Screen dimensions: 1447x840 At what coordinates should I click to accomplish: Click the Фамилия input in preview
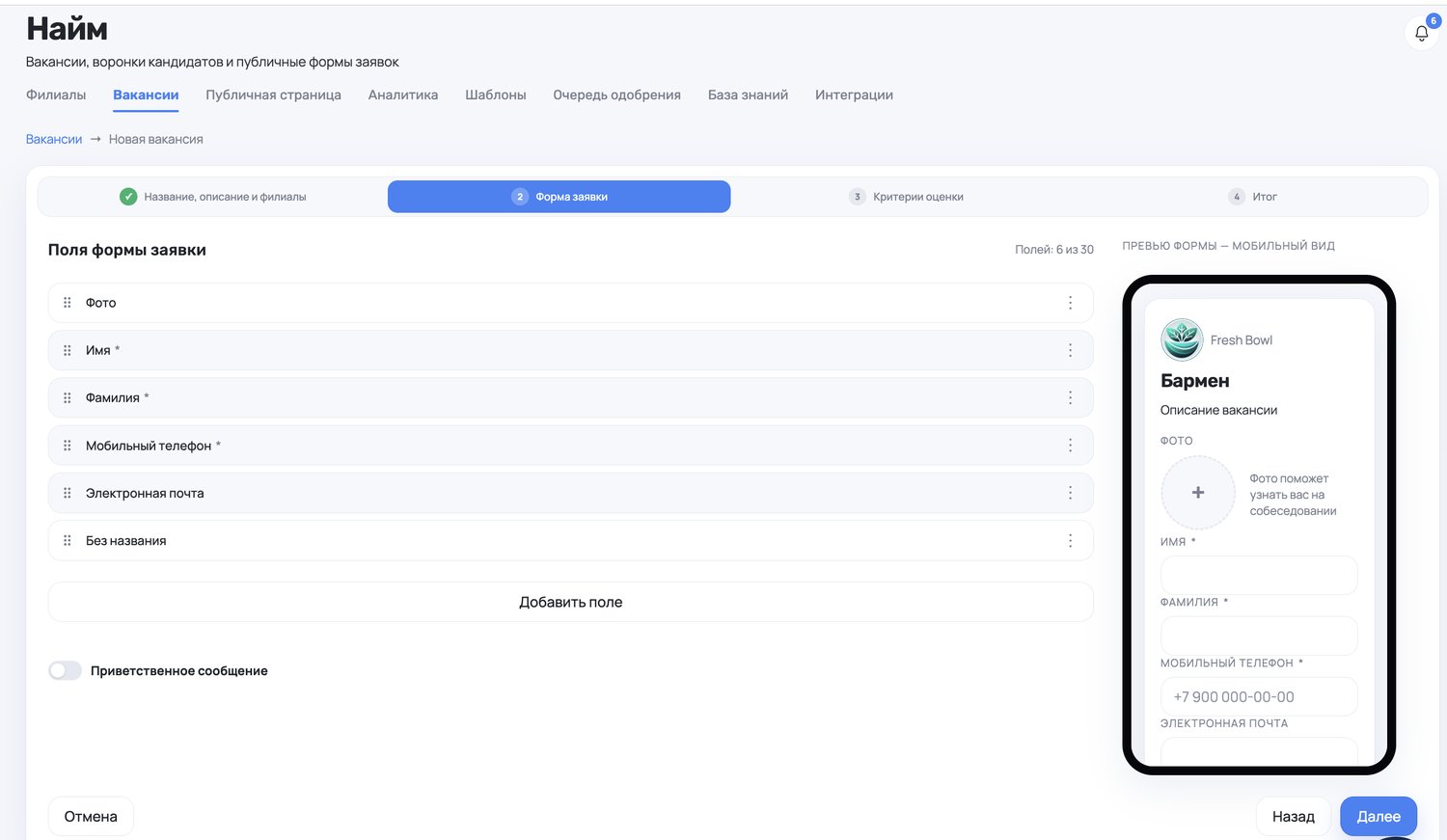point(1259,636)
